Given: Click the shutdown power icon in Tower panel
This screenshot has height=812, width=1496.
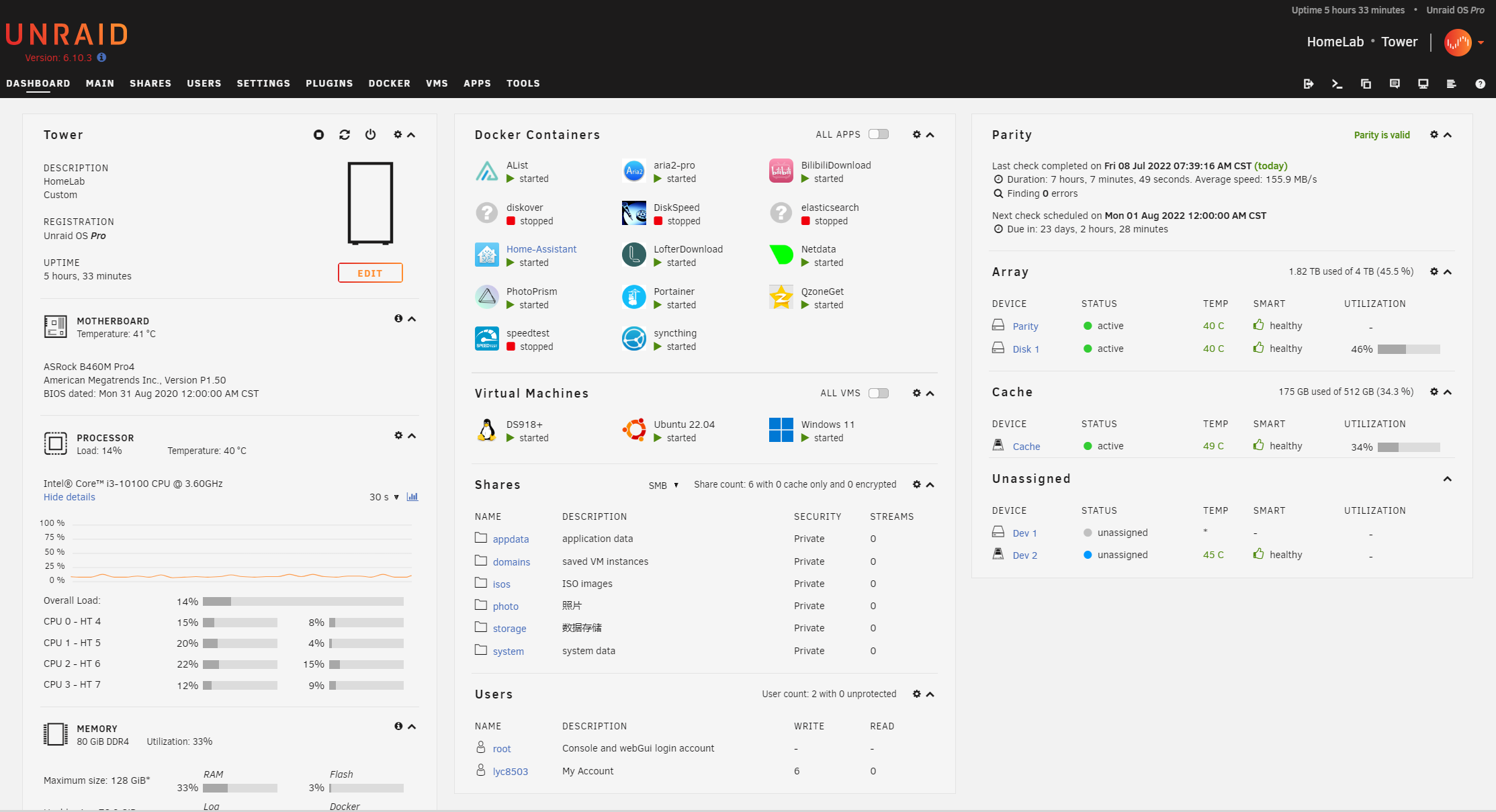Looking at the screenshot, I should pos(370,134).
